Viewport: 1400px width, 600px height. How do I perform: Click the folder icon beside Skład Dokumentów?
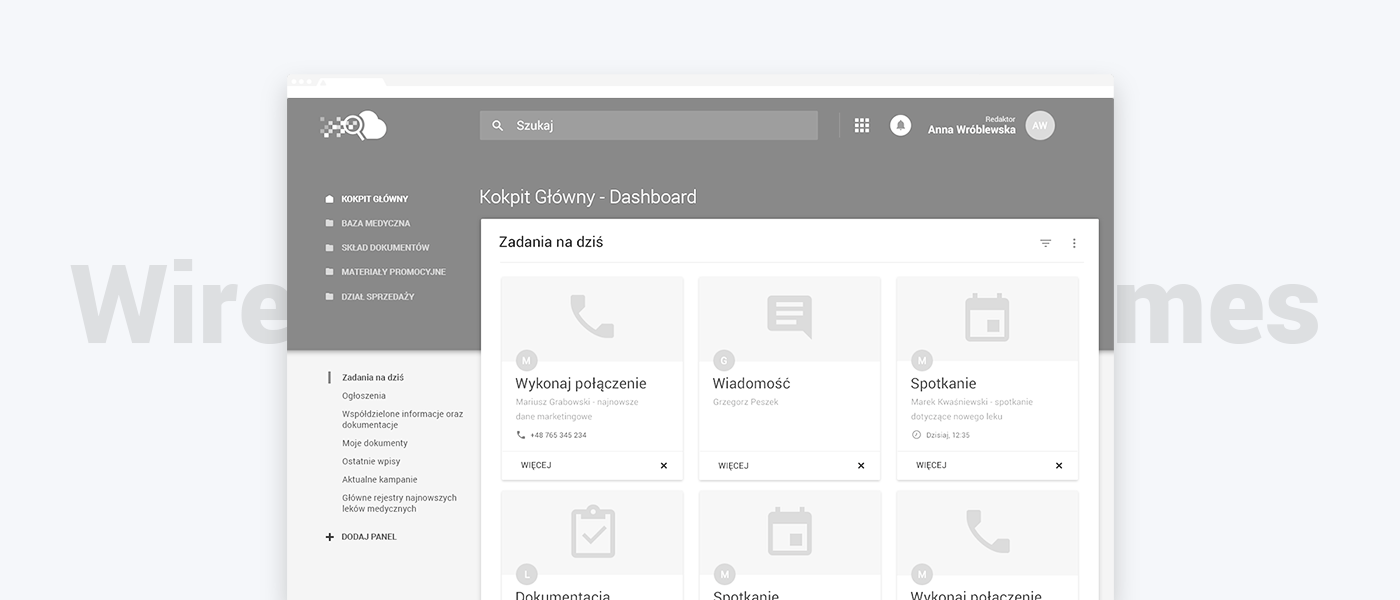(x=329, y=247)
